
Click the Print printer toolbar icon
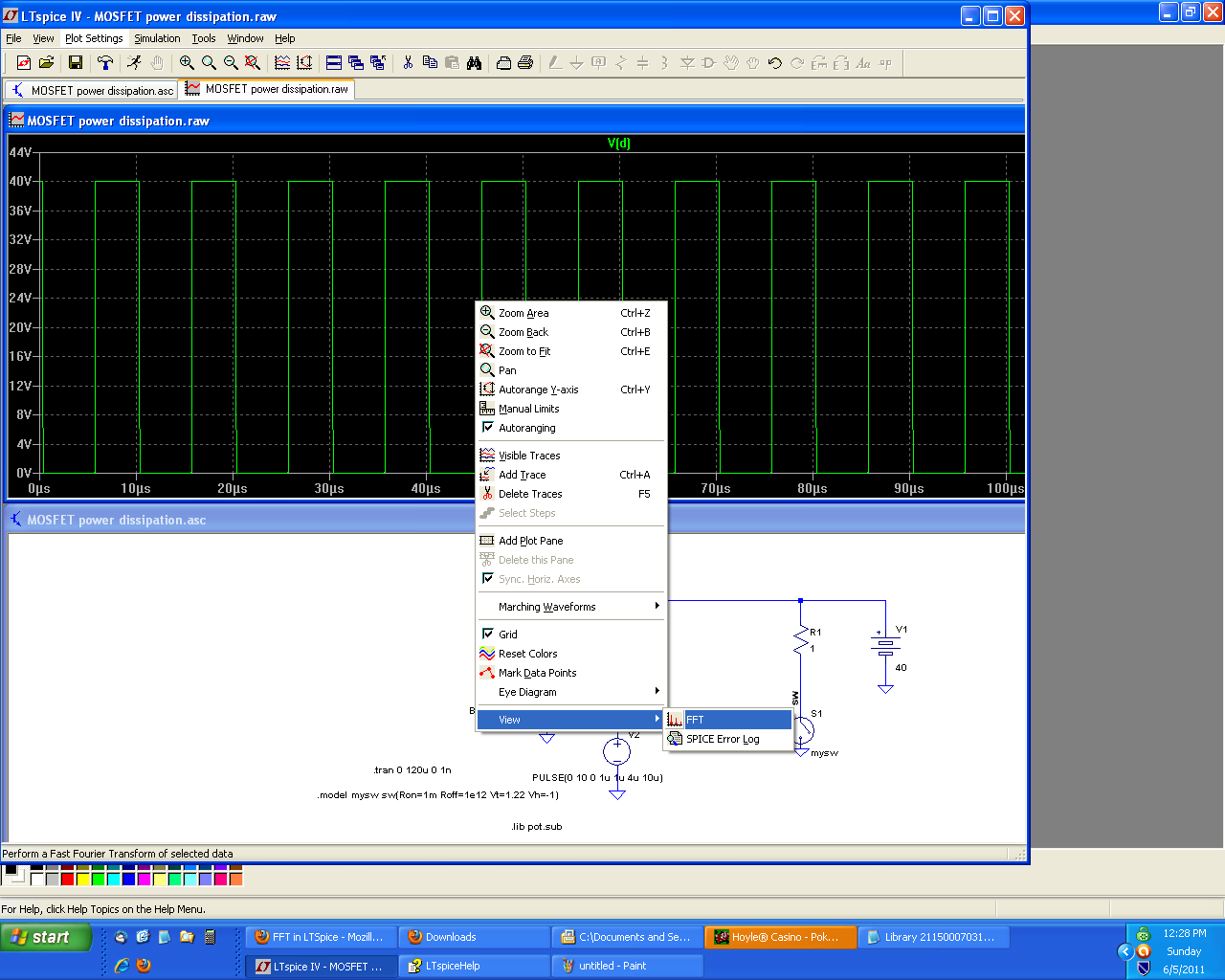coord(525,63)
